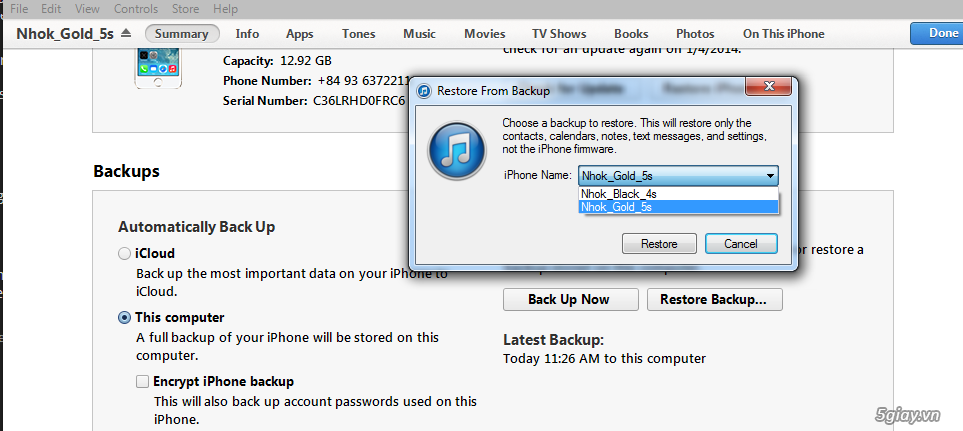Select the This computer radio button
The width and height of the screenshot is (963, 431).
124,317
